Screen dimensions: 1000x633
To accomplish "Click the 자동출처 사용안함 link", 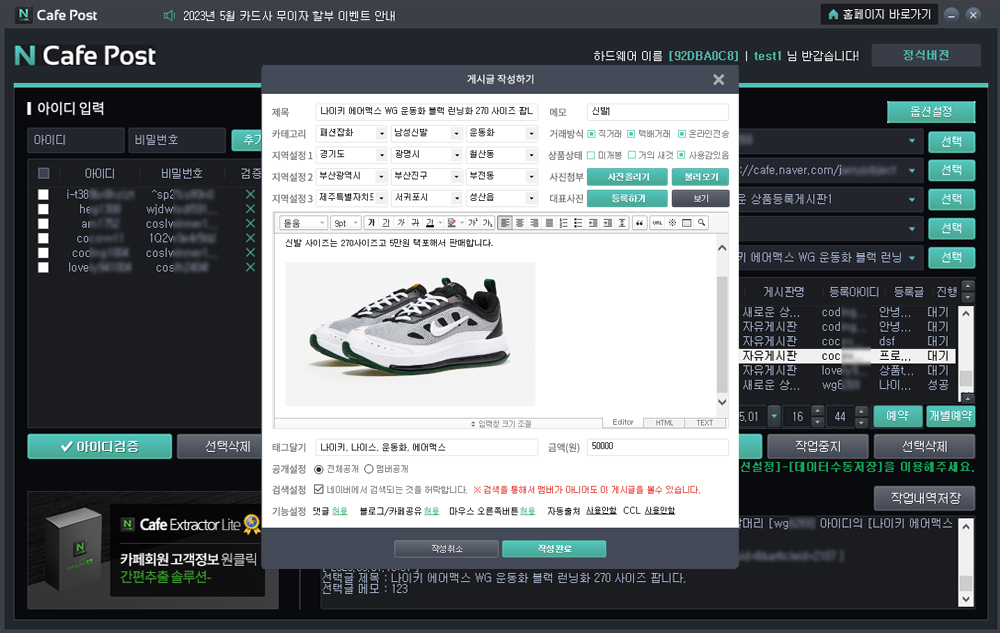I will pos(601,511).
